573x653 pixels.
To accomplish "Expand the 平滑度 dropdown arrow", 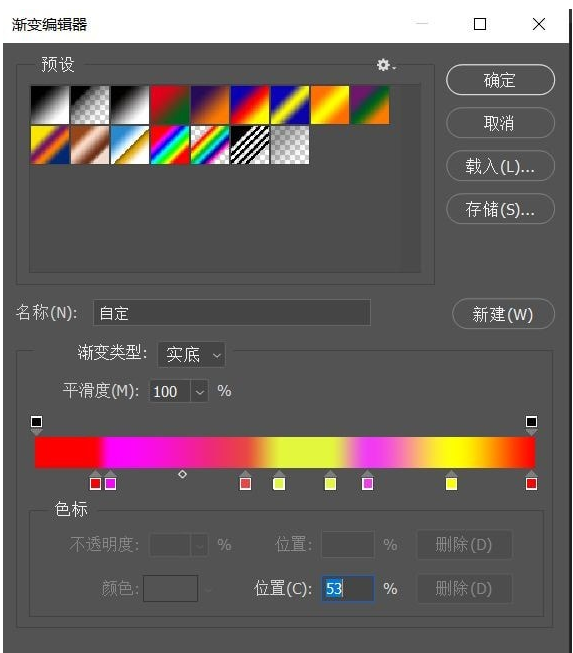I will click(x=199, y=391).
